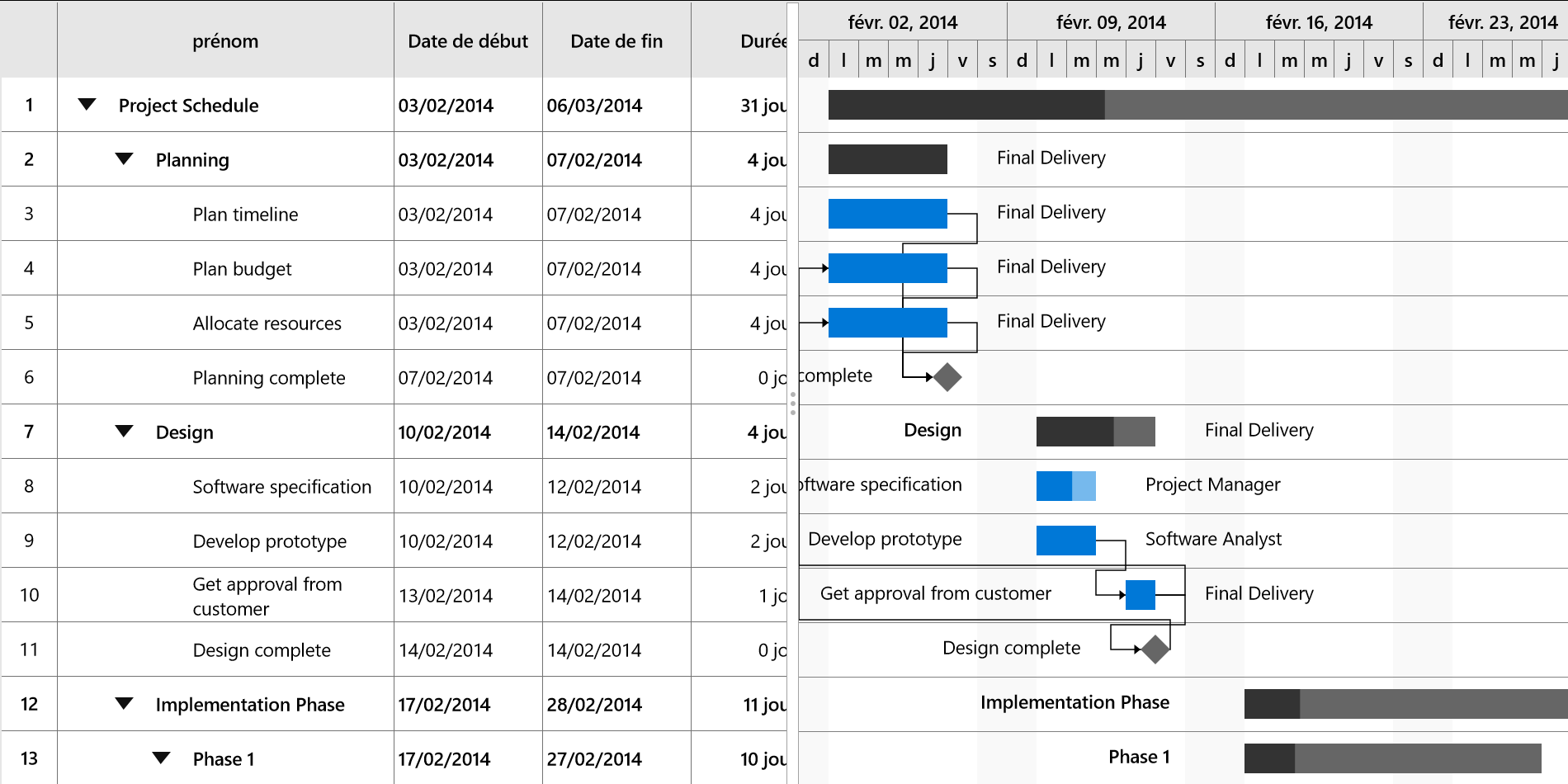Collapse the Planning task group
The width and height of the screenshot is (1568, 784).
coord(124,159)
